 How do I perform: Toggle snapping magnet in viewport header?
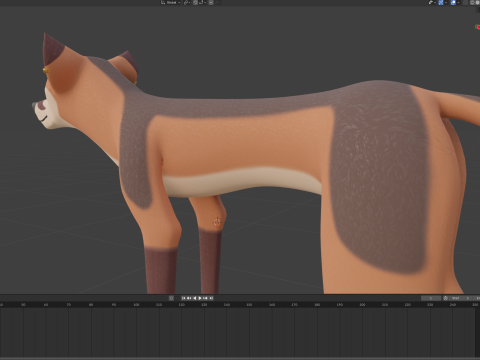pyautogui.click(x=195, y=2)
